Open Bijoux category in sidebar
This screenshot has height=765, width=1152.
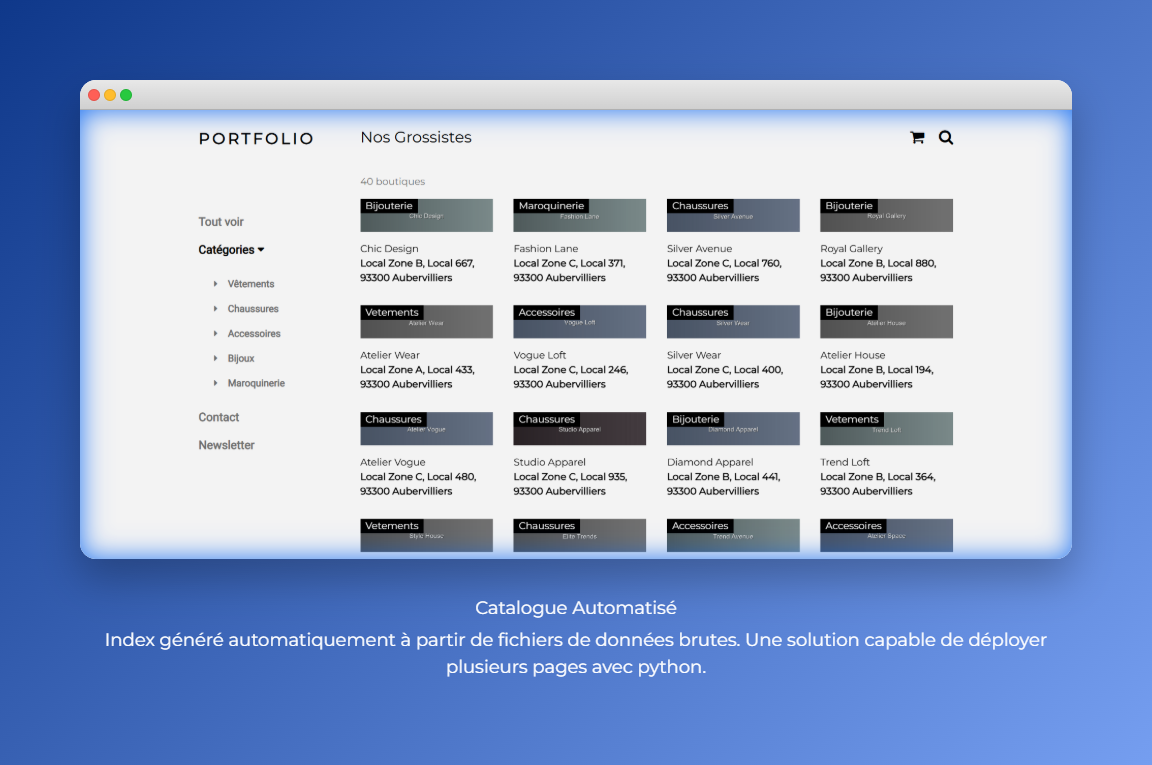click(x=241, y=359)
